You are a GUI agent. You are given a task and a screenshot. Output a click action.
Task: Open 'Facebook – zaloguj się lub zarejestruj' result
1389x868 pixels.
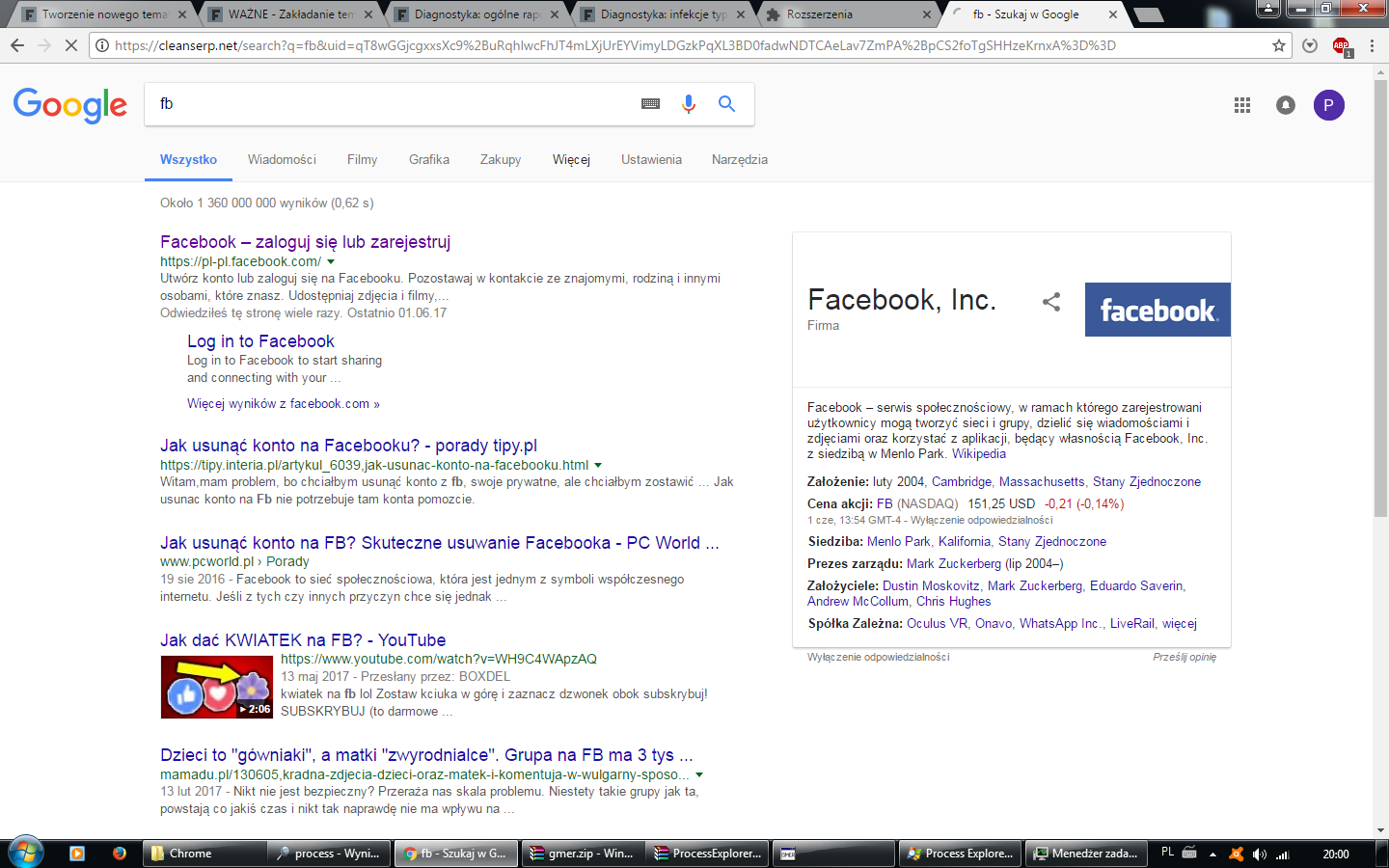(x=305, y=242)
